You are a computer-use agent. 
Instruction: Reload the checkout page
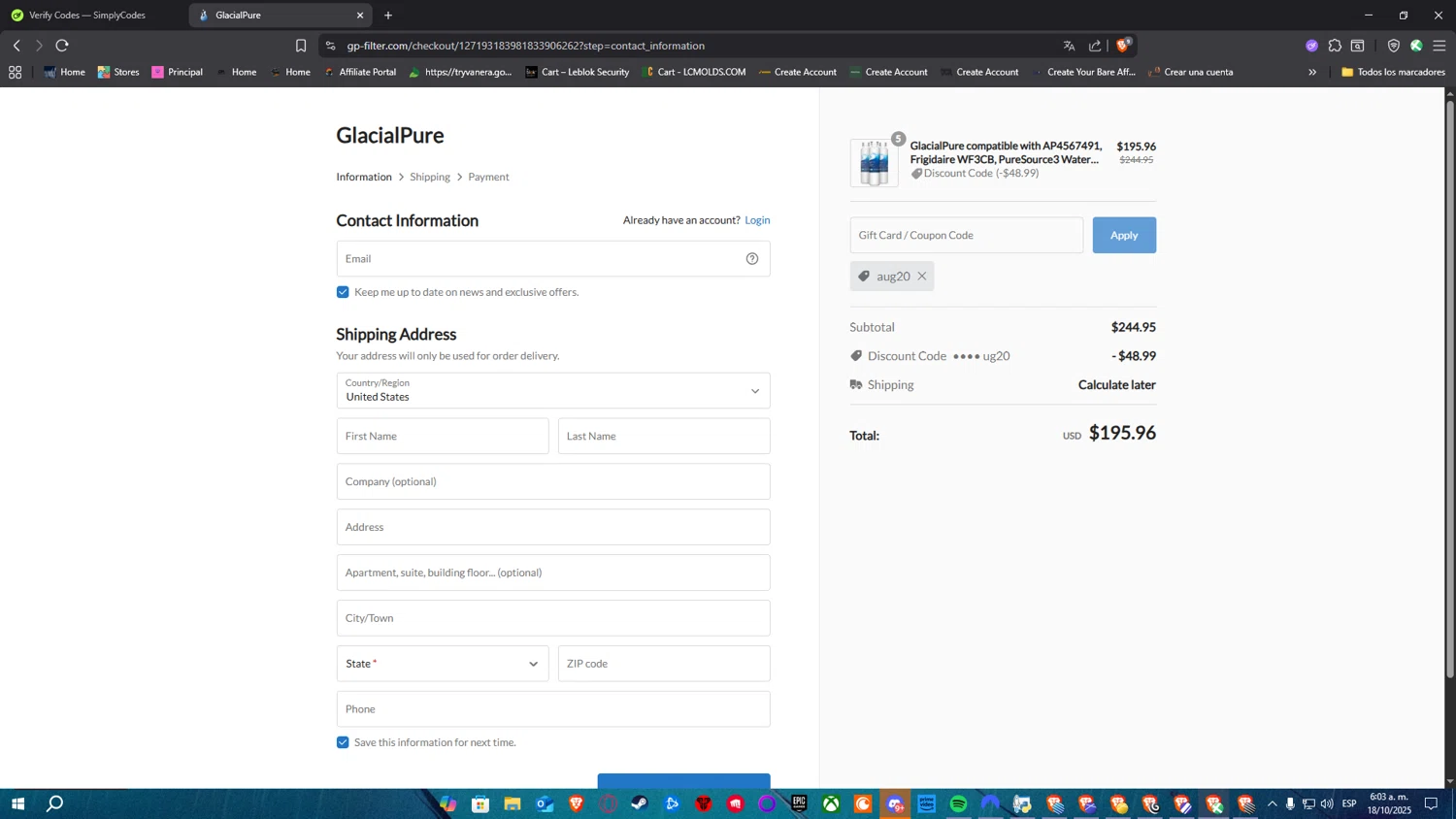click(62, 46)
